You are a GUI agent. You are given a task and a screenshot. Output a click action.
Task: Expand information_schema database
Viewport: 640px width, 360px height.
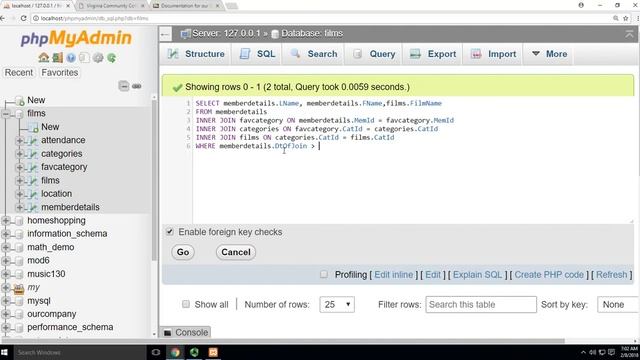coord(6,234)
